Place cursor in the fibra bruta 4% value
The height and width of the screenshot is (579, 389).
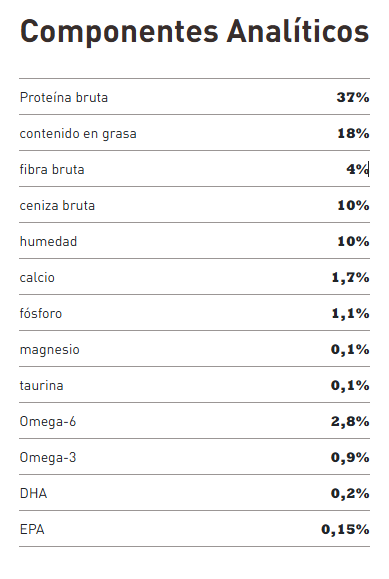358,169
